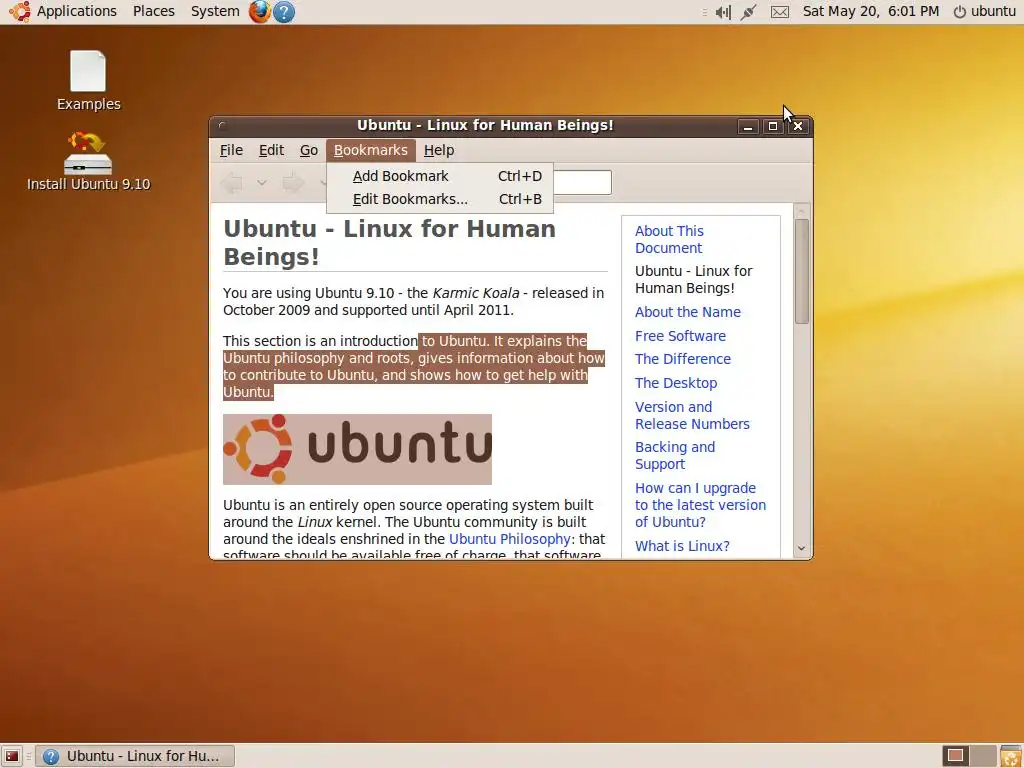Open the Trash in bottom panel
This screenshot has width=1024, height=768.
[1010, 756]
